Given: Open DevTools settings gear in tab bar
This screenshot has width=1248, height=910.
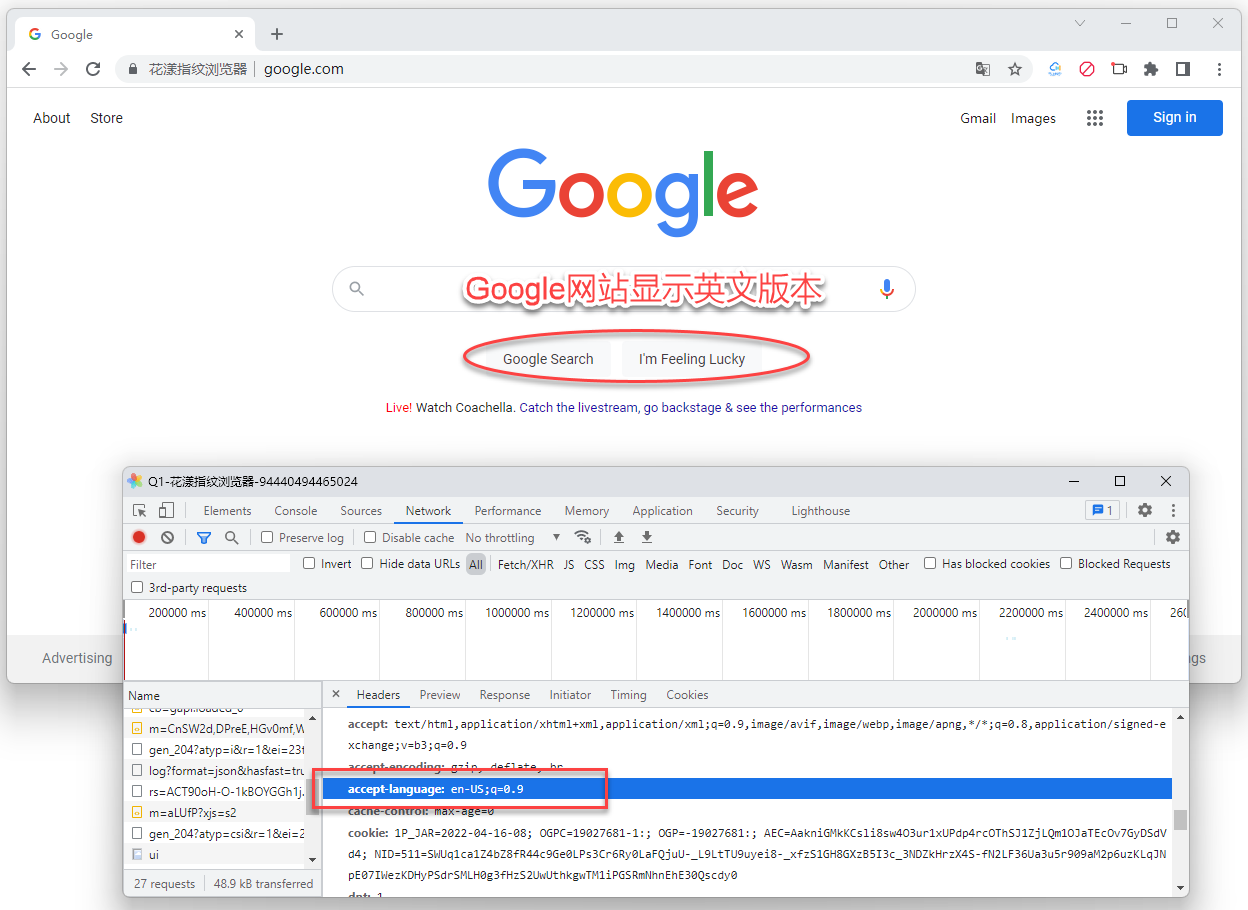Looking at the screenshot, I should pyautogui.click(x=1145, y=510).
